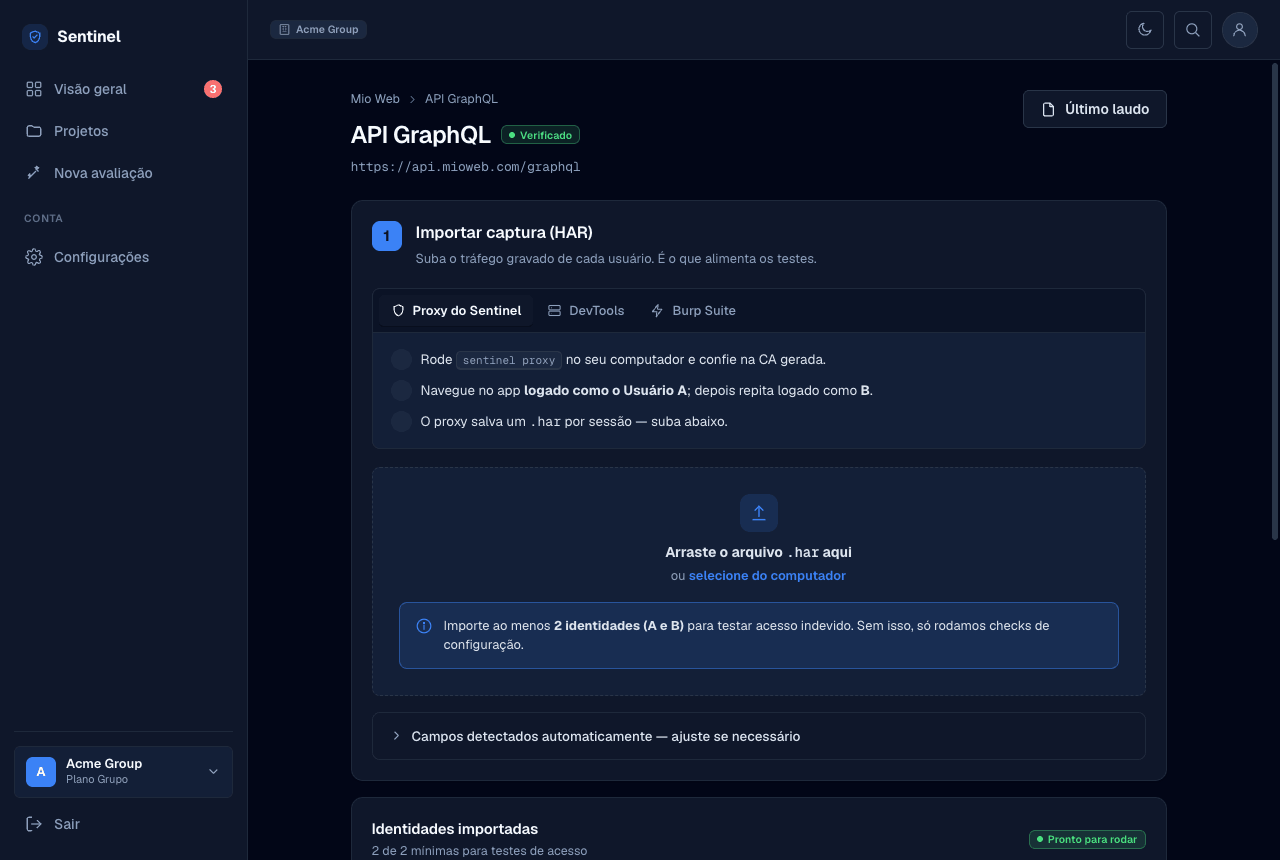Open Último laudo report

(1095, 109)
